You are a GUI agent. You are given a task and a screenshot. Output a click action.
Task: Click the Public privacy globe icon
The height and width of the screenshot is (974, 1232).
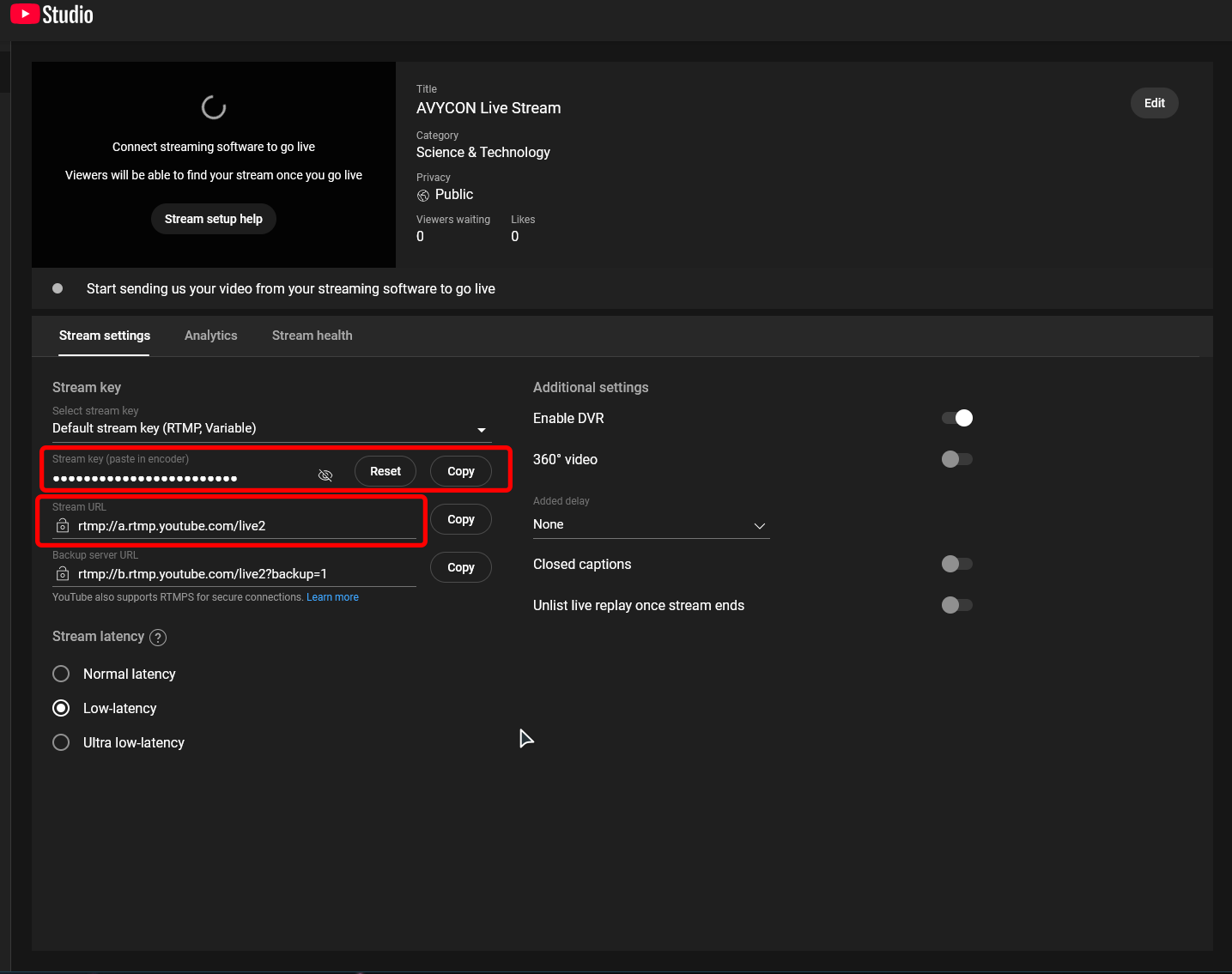423,196
